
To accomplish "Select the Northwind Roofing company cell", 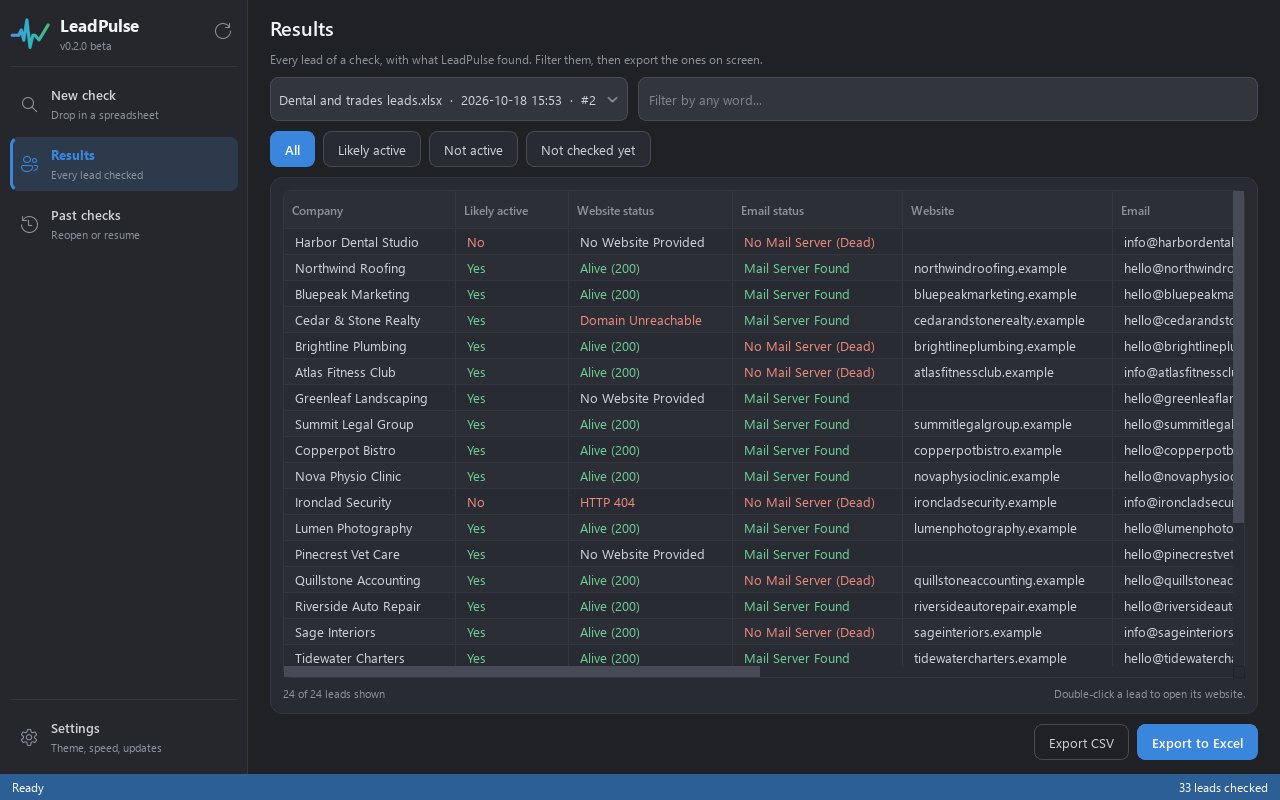I will click(x=369, y=268).
